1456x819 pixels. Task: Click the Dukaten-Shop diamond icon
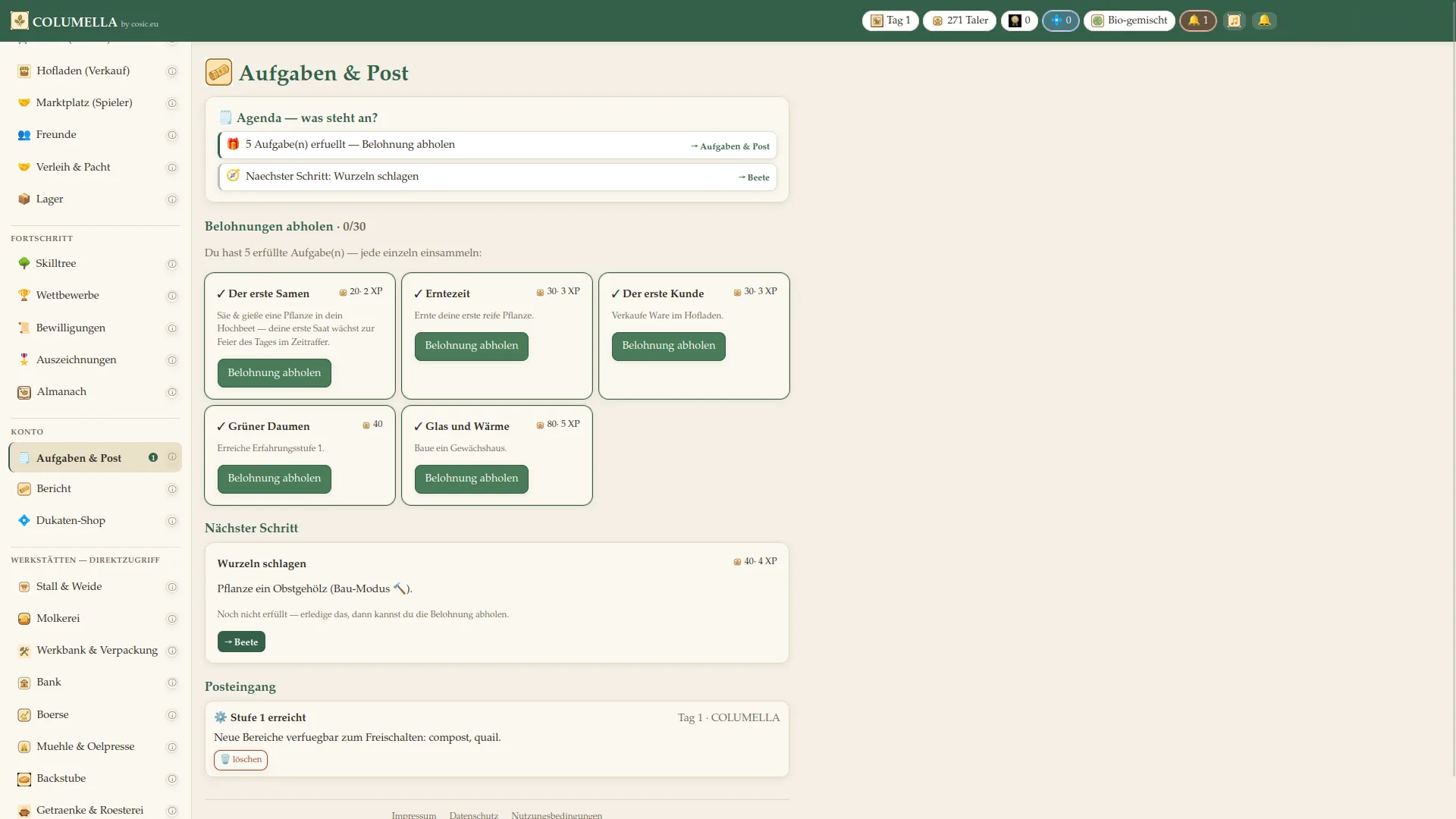pyautogui.click(x=24, y=520)
